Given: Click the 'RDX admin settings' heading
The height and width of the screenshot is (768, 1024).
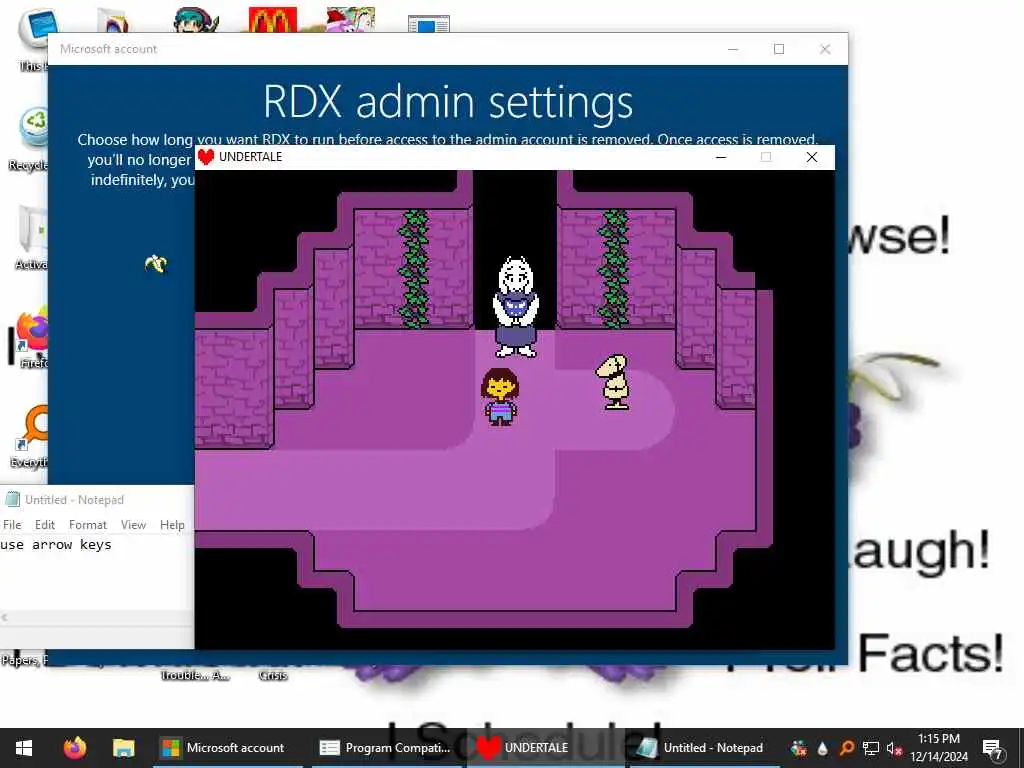Looking at the screenshot, I should [448, 102].
